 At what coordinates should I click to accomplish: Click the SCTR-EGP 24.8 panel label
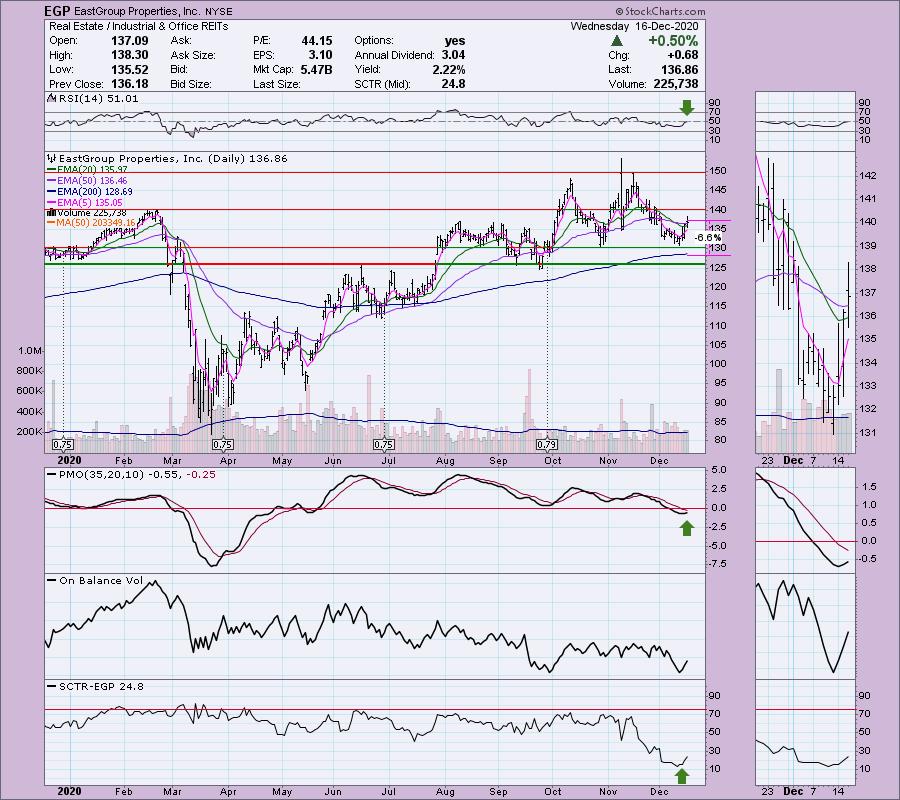pos(101,686)
